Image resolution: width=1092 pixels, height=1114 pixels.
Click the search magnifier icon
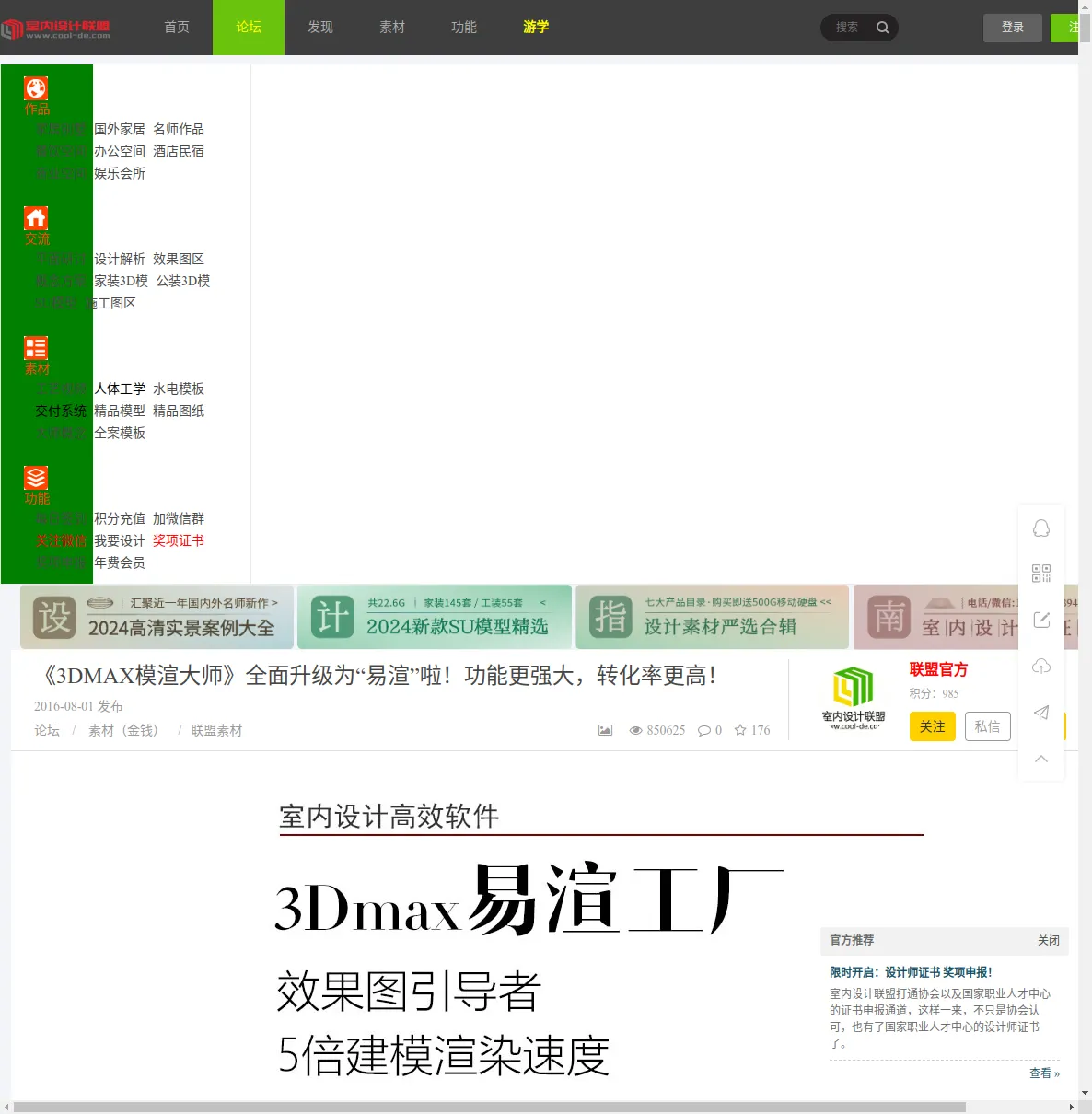(x=882, y=28)
